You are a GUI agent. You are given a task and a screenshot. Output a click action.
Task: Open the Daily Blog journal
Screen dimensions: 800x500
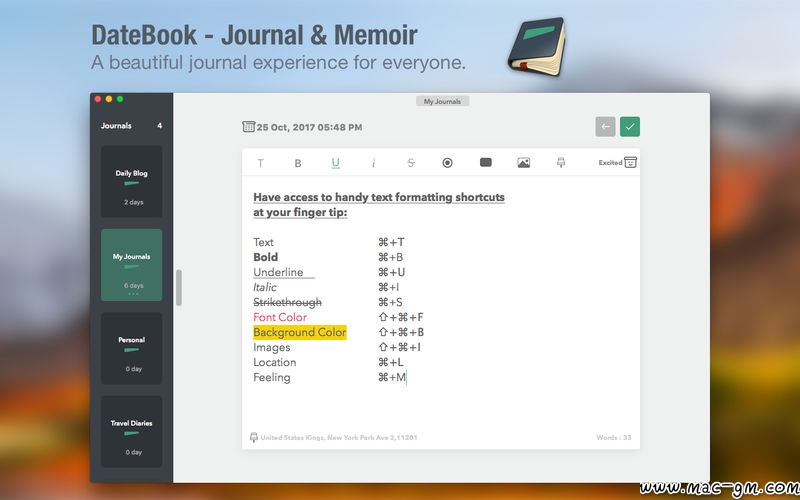[132, 182]
